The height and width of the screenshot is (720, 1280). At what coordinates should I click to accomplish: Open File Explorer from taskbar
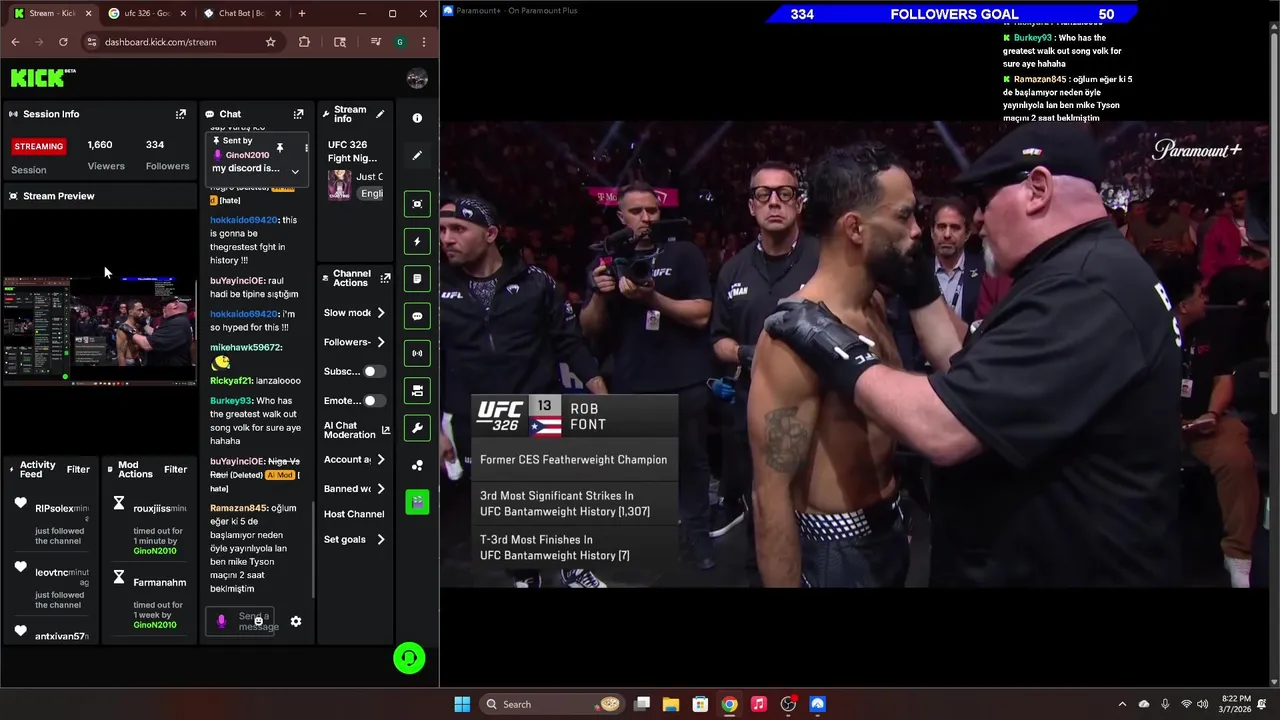point(671,704)
